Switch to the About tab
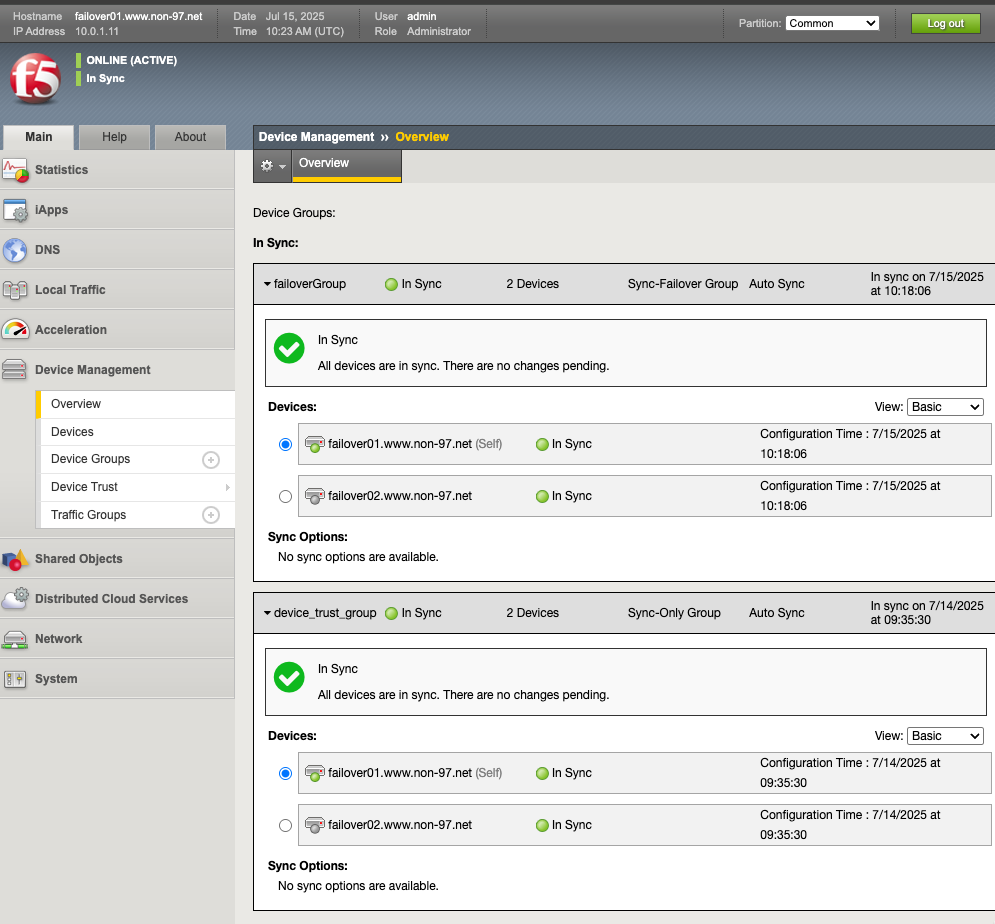This screenshot has height=924, width=995. [x=190, y=137]
